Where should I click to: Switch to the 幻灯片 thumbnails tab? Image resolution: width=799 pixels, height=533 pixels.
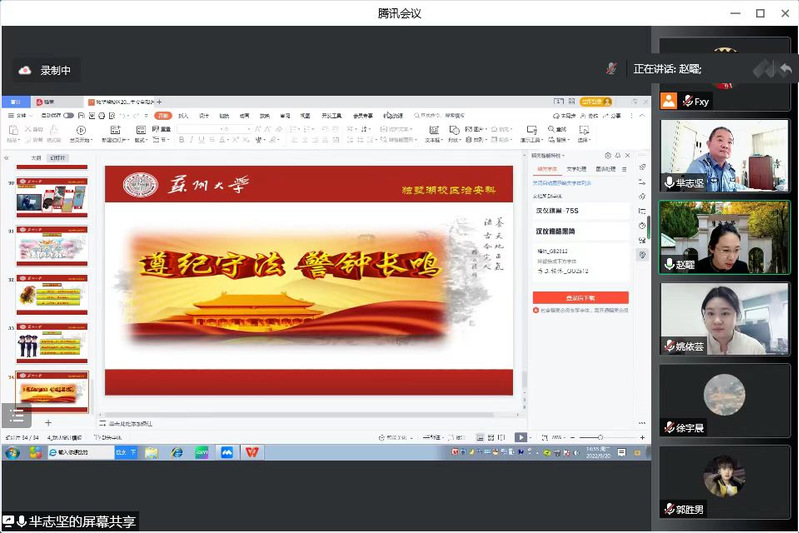coord(59,157)
